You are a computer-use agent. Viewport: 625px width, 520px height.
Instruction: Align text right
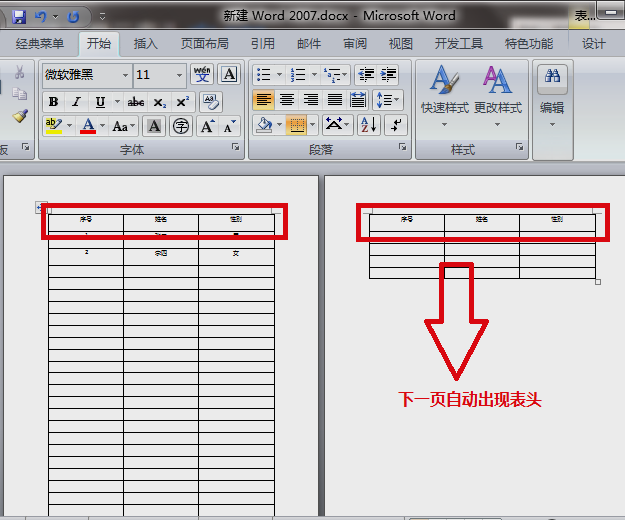[311, 100]
